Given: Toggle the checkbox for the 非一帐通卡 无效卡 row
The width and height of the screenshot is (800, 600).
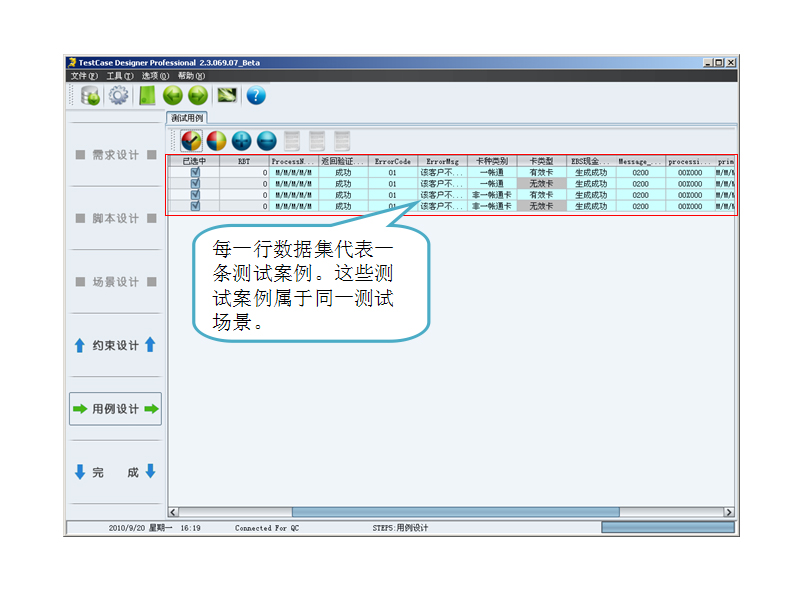Looking at the screenshot, I should click(x=195, y=206).
